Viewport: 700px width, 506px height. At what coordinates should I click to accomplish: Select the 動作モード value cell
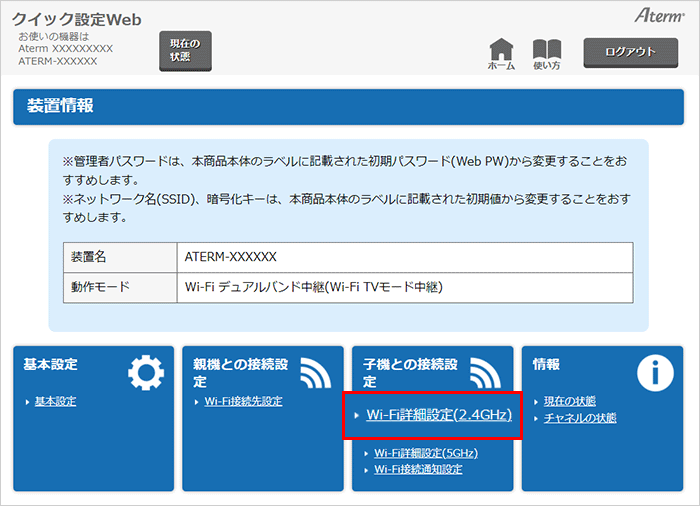click(404, 288)
